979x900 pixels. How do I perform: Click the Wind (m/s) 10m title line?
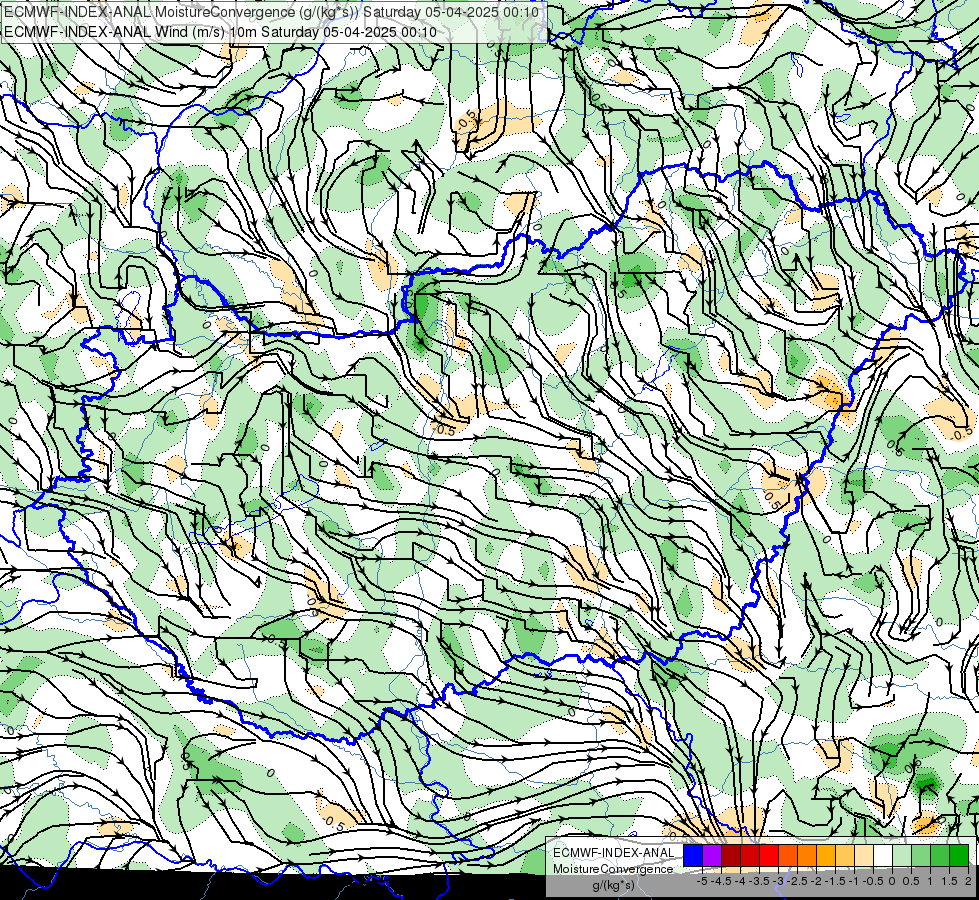point(220,31)
